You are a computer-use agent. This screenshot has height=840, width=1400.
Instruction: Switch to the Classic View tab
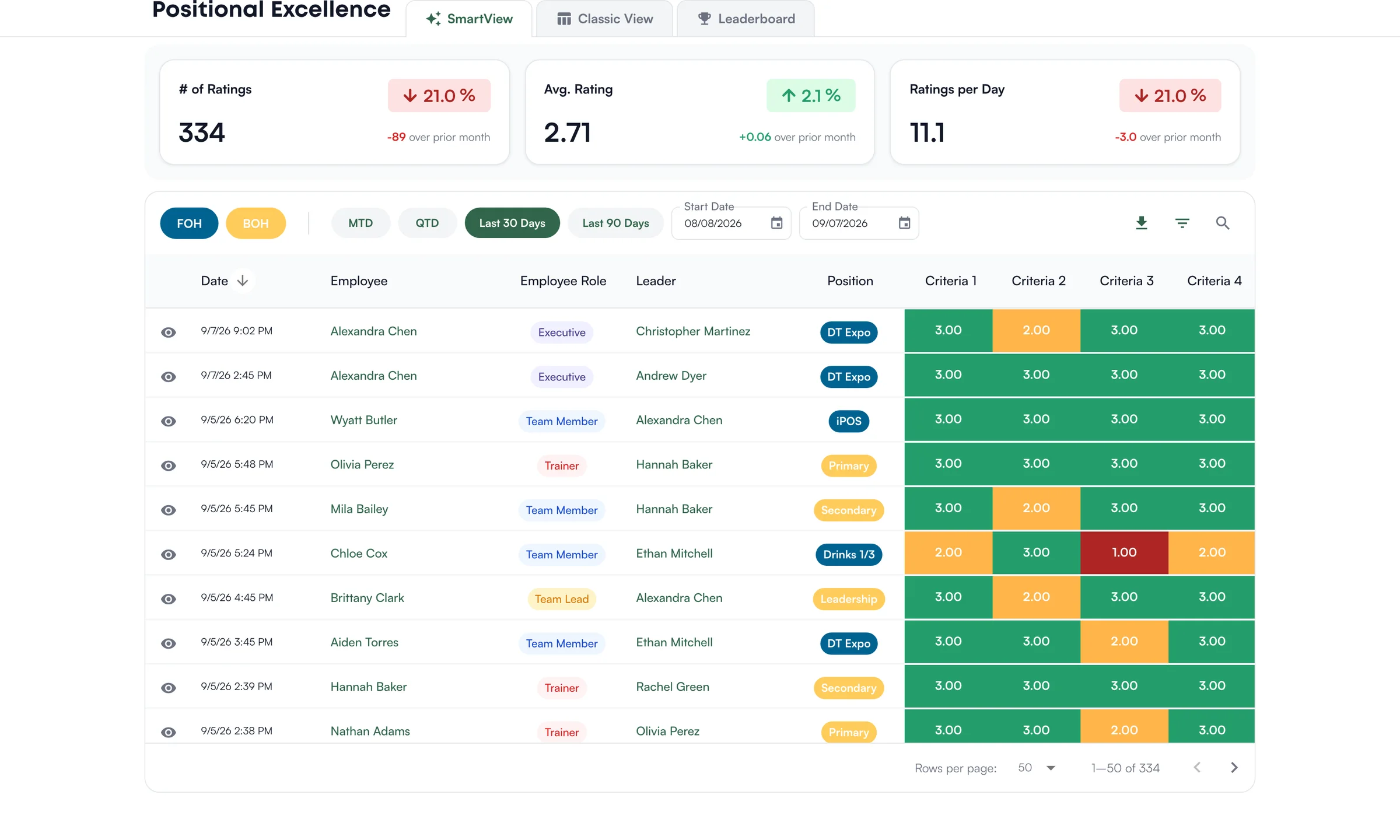tap(604, 19)
